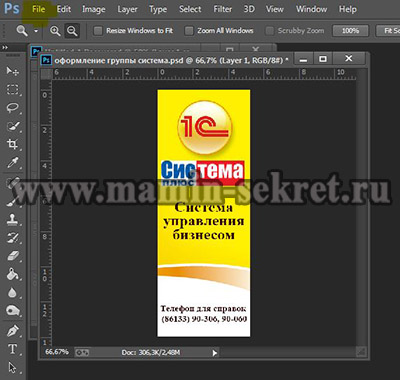Image resolution: width=400 pixels, height=380 pixels.
Task: Open the Filter menu
Action: click(223, 9)
